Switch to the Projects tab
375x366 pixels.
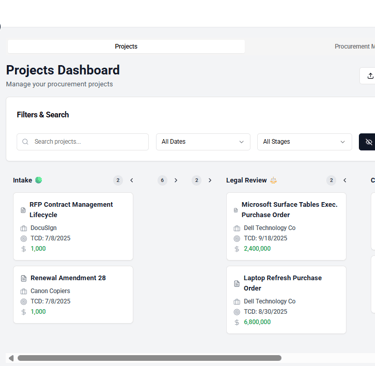[x=126, y=46]
